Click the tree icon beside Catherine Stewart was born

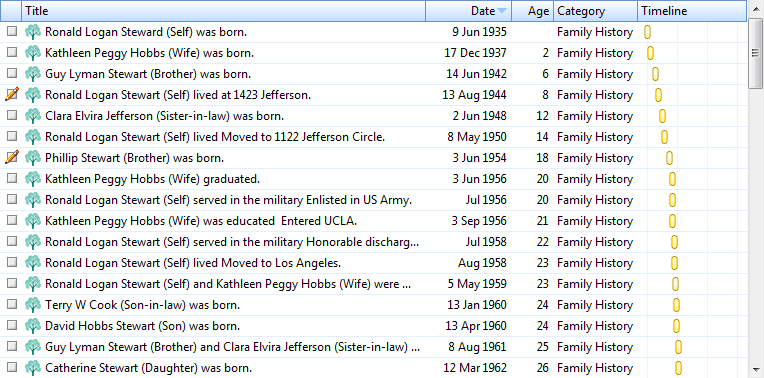pyautogui.click(x=33, y=367)
